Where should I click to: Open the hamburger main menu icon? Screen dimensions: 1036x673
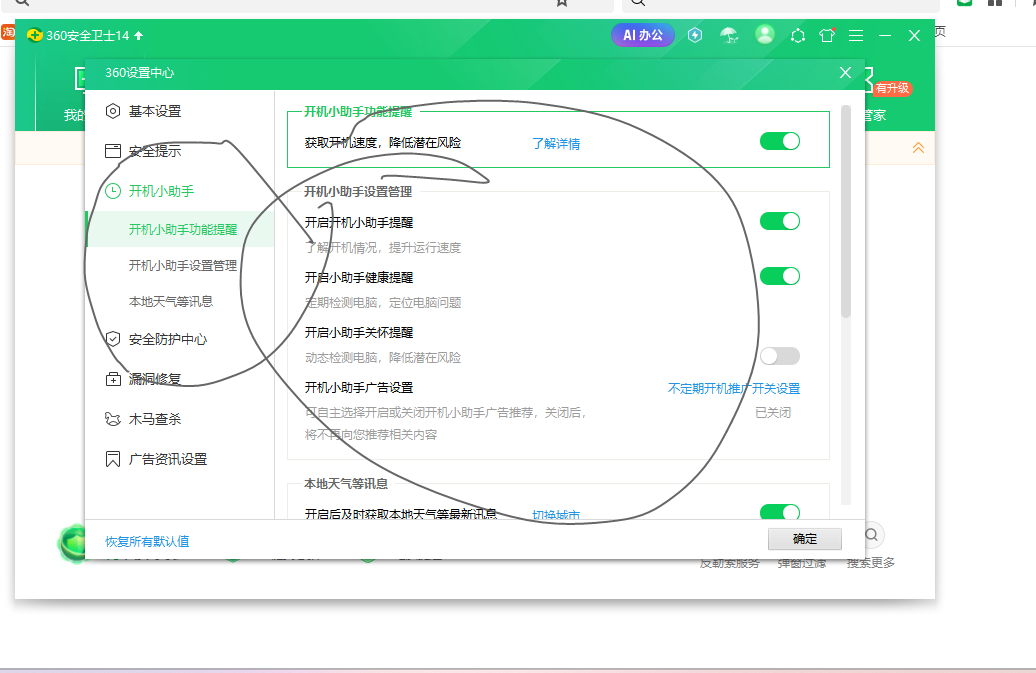(856, 36)
